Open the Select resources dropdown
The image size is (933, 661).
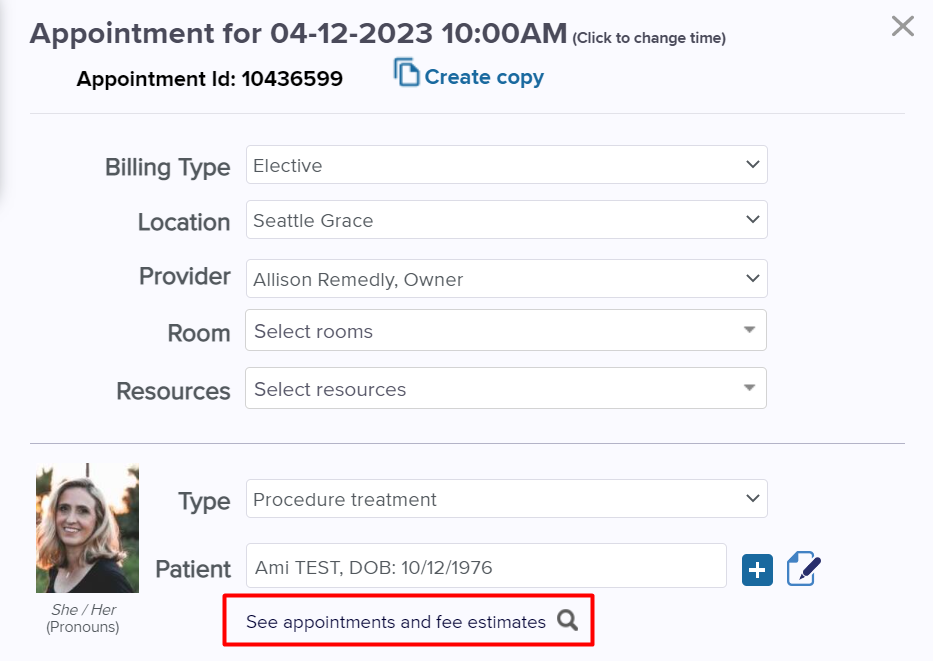(x=506, y=388)
